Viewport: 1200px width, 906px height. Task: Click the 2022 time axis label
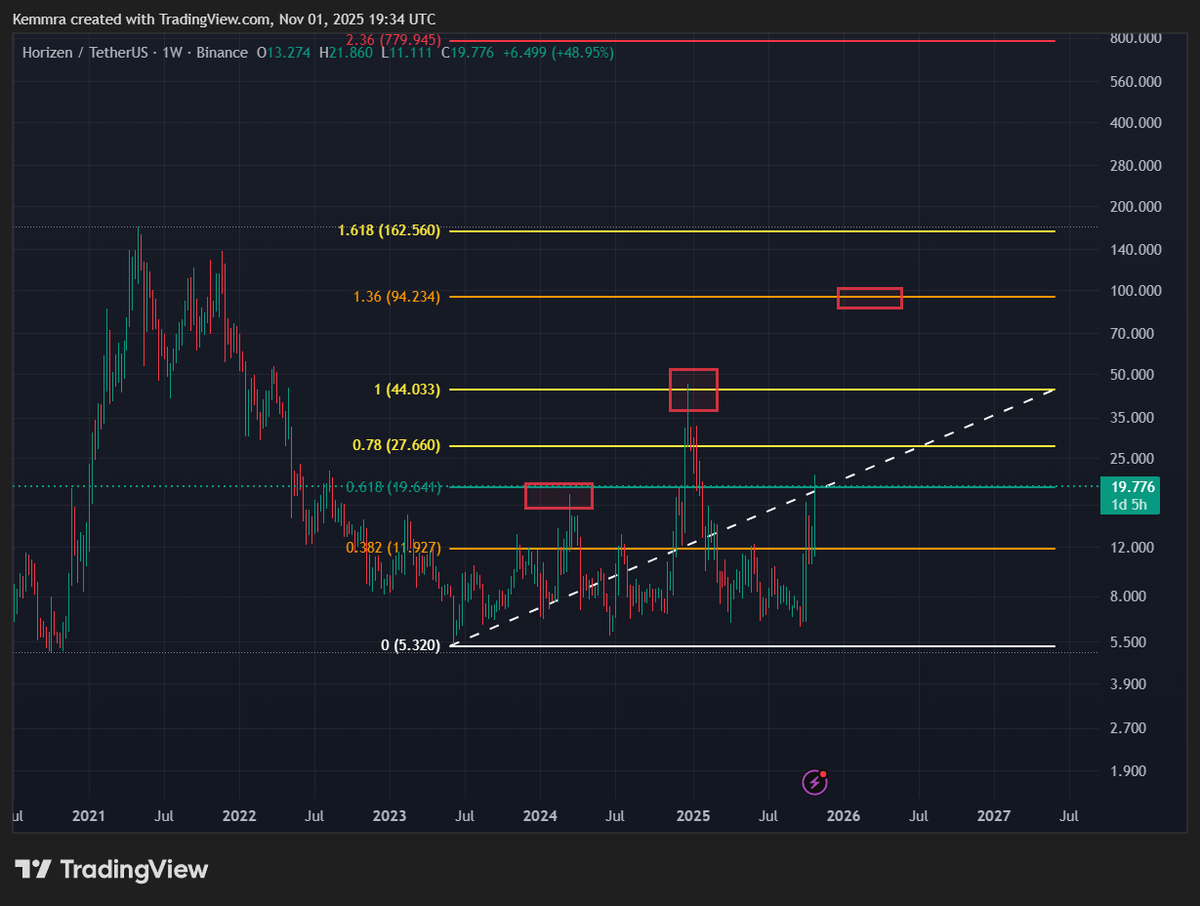coord(239,816)
